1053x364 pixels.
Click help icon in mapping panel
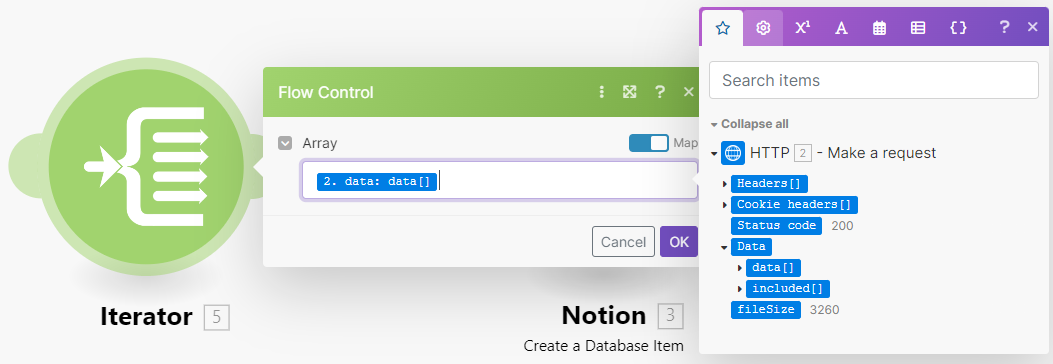[1004, 27]
